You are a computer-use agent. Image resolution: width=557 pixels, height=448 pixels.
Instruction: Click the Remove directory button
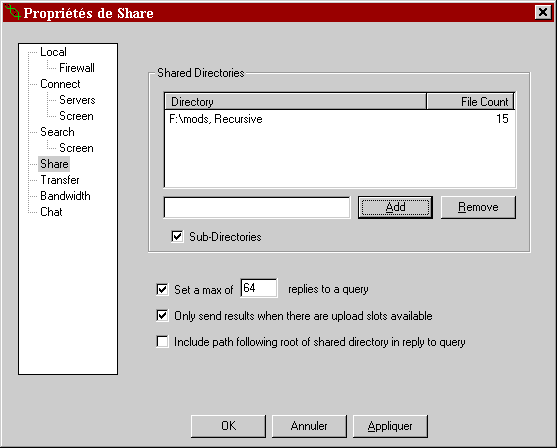(478, 207)
